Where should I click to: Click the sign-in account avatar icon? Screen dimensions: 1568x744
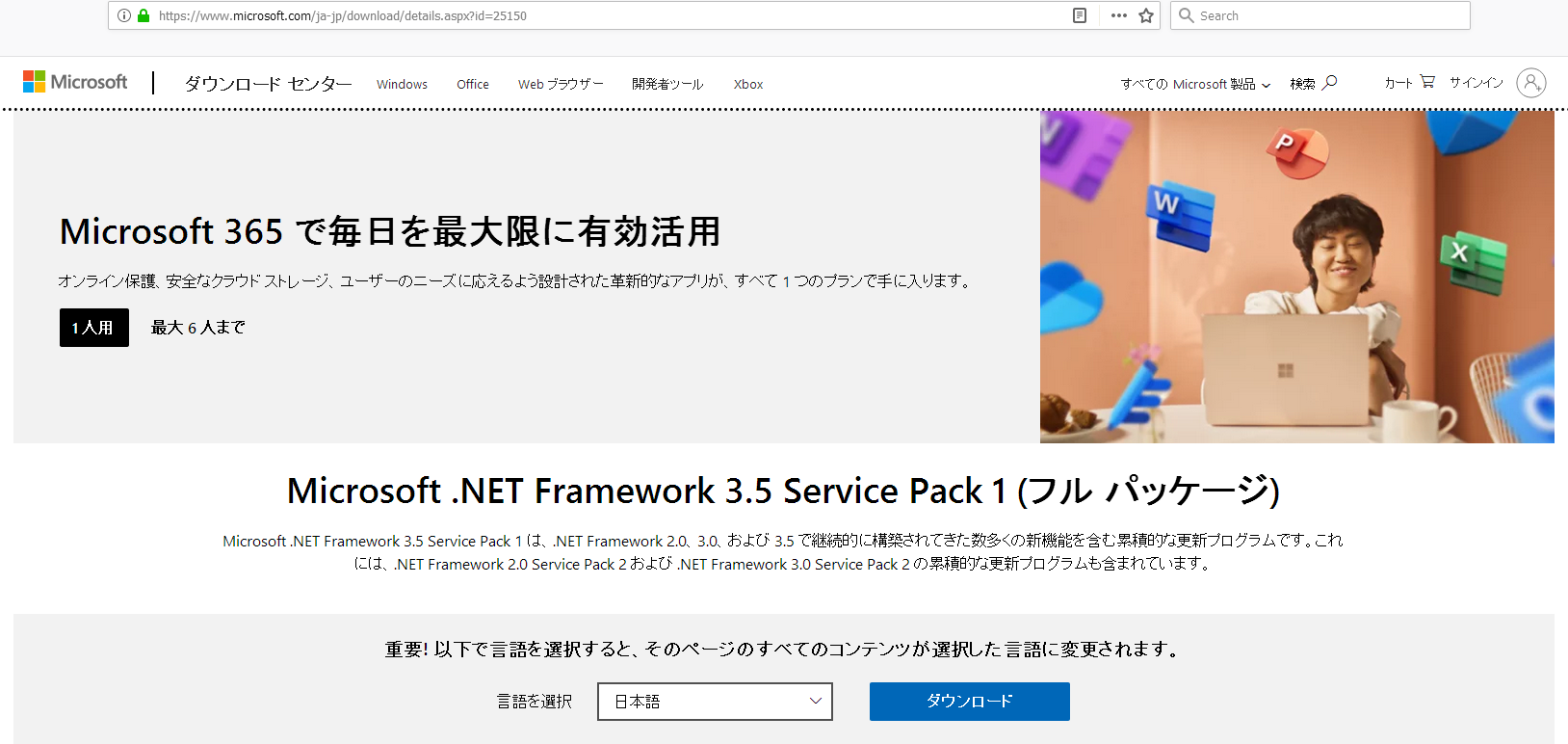tap(1531, 83)
